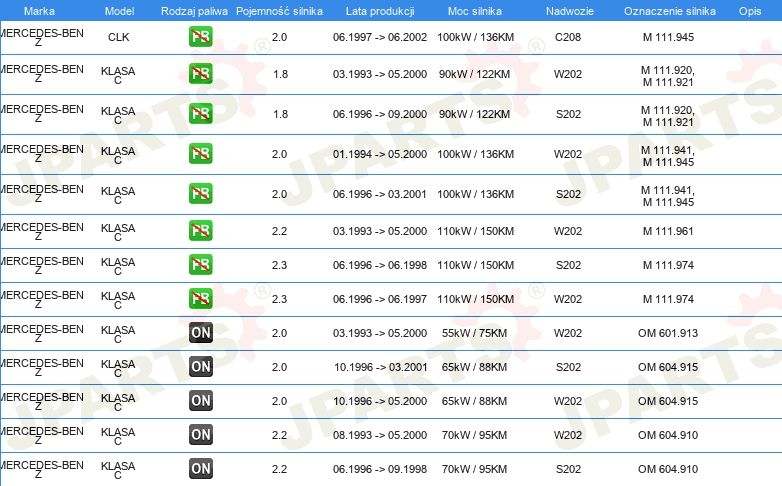Click the Pojemność silnika column header
The width and height of the screenshot is (782, 486).
point(279,11)
